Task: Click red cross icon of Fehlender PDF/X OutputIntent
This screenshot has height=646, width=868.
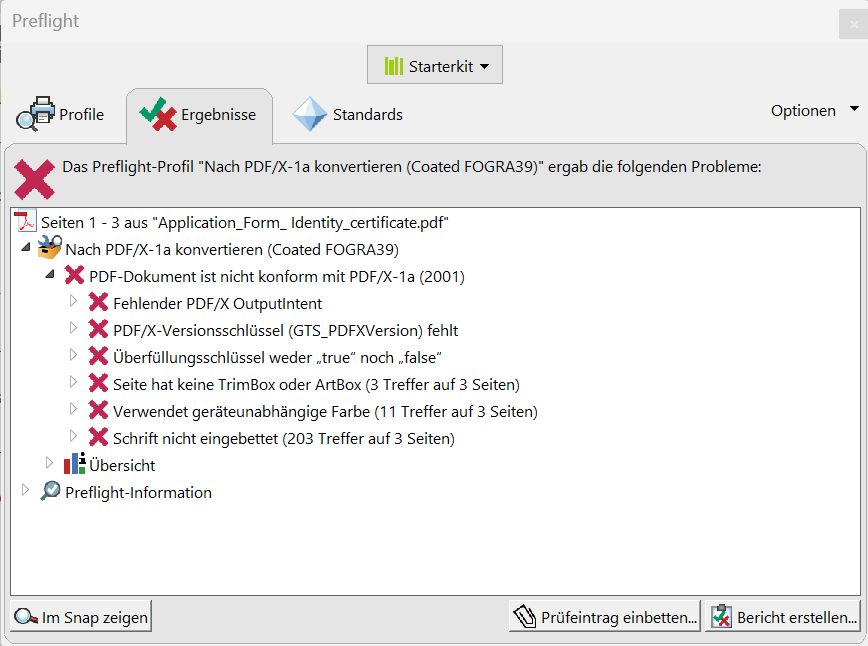Action: (98, 302)
